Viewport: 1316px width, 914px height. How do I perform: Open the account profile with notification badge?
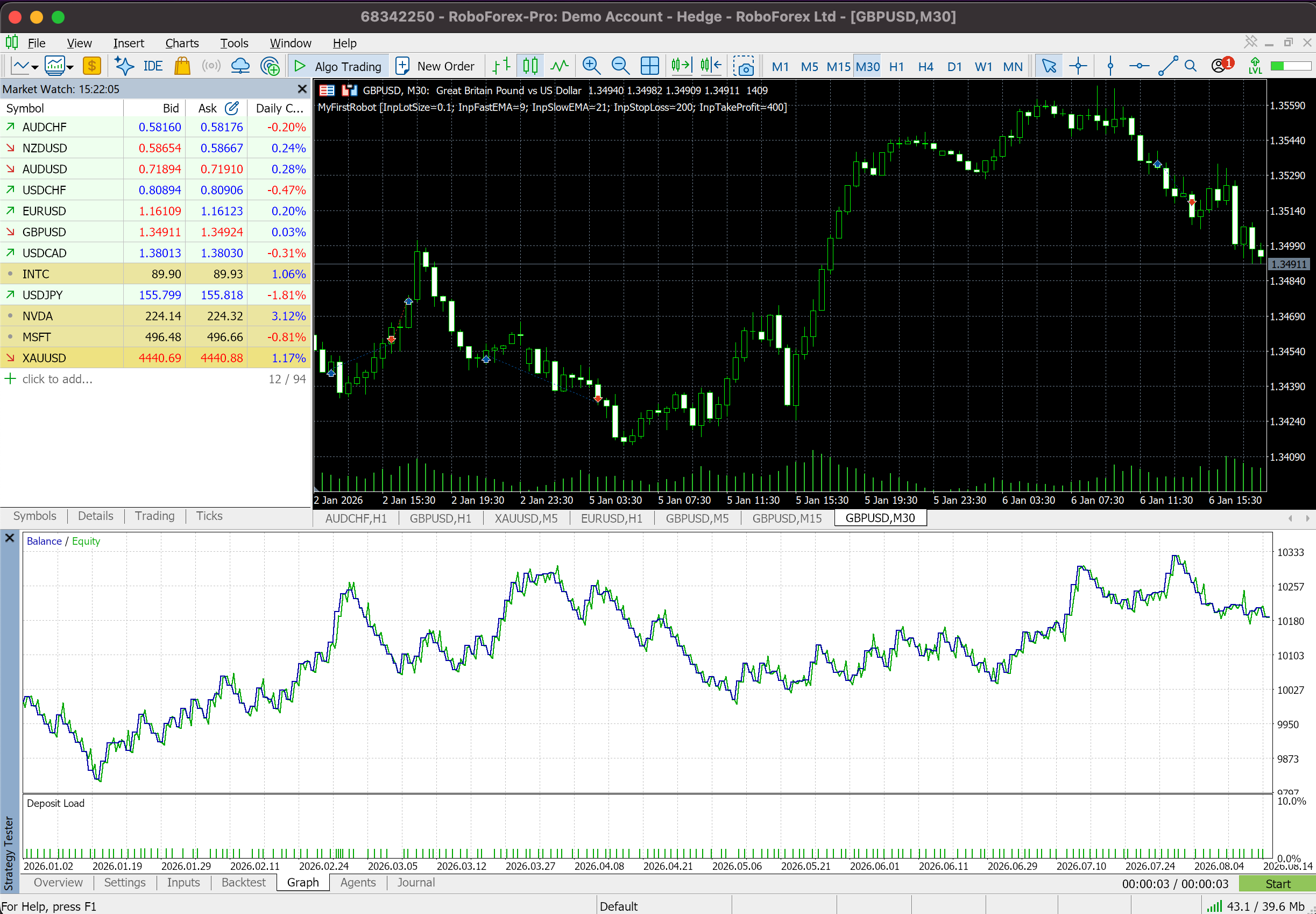coord(1222,65)
